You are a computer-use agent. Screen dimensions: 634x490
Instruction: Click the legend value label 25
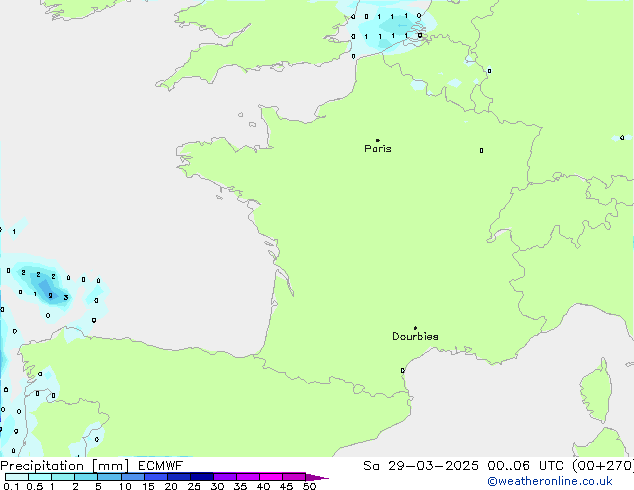194,486
